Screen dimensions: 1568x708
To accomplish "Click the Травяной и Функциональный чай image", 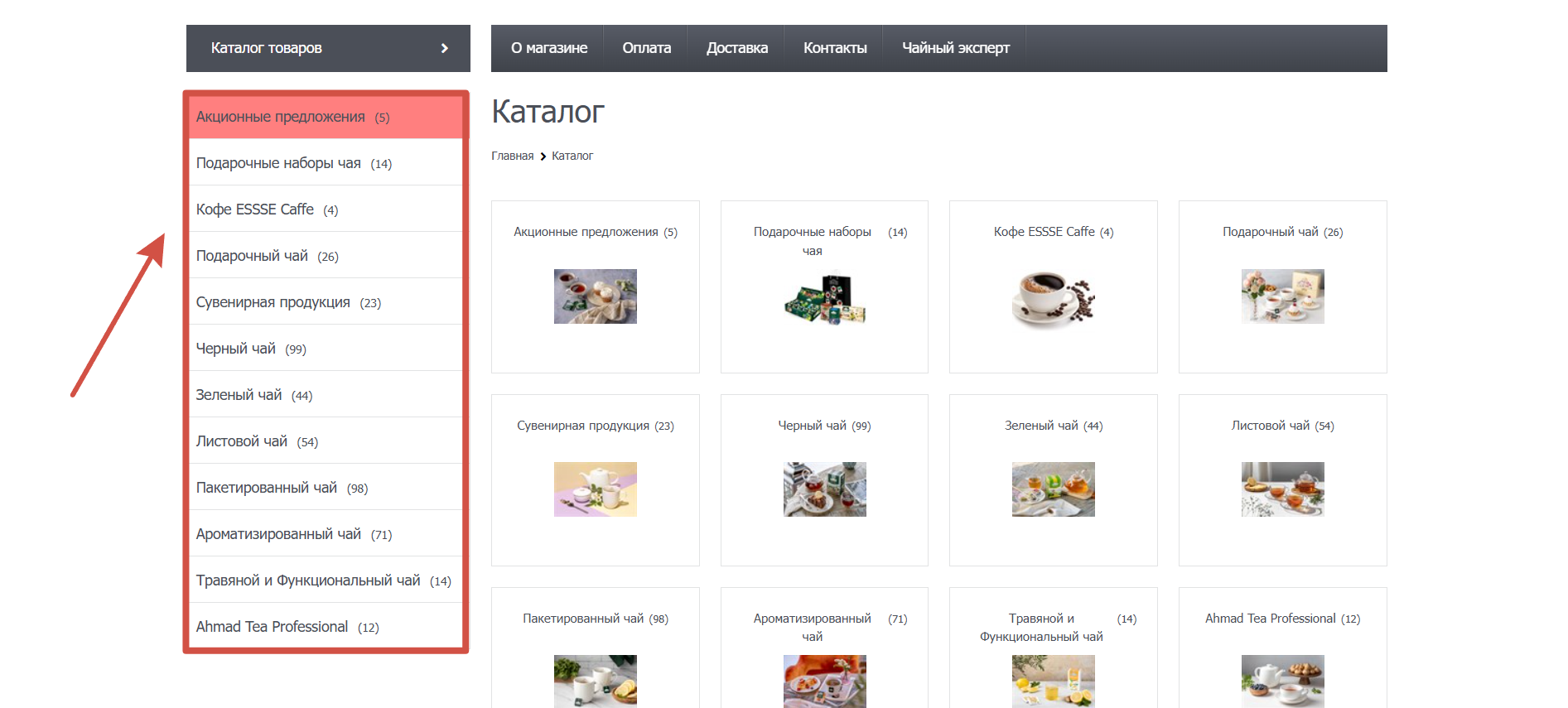I will tap(1054, 681).
